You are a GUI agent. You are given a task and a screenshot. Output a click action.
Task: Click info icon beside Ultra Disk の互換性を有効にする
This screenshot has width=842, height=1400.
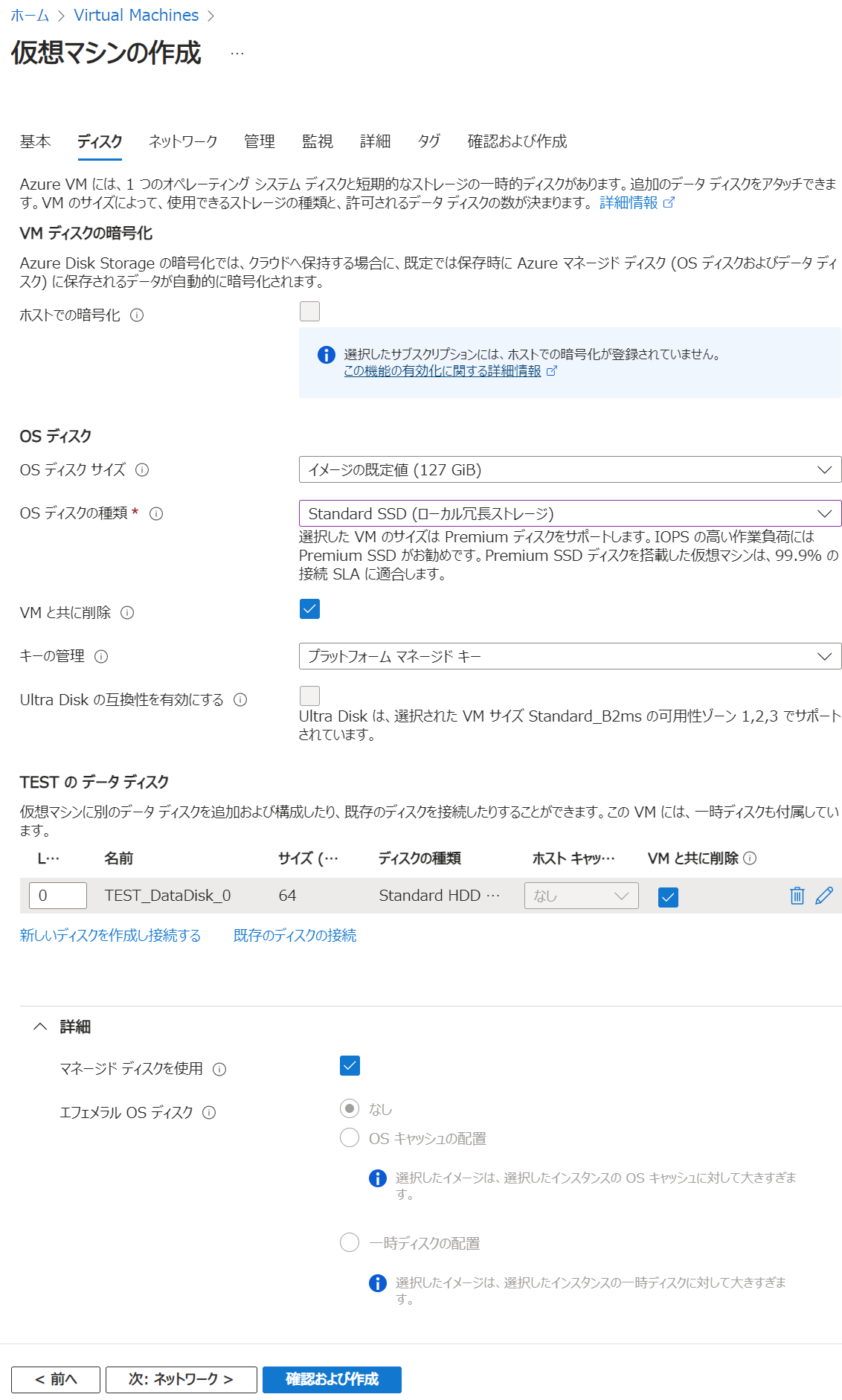pyautogui.click(x=240, y=700)
